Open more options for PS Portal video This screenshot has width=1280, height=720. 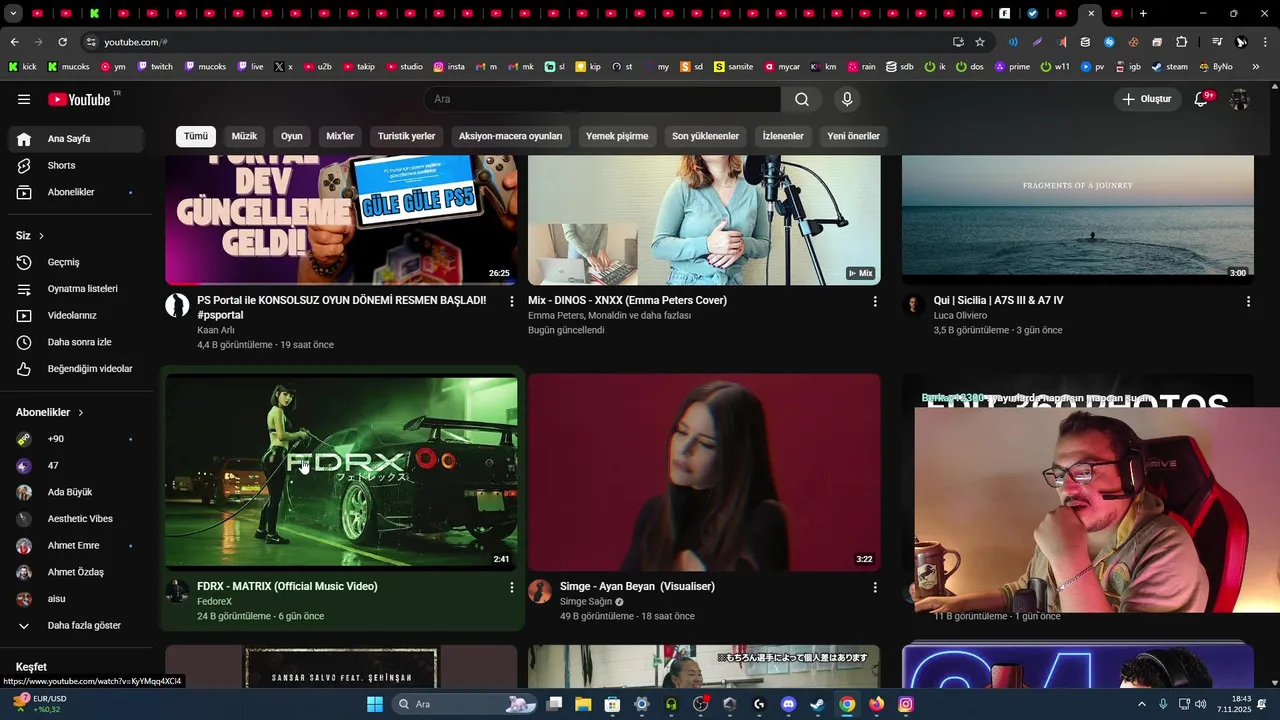512,301
